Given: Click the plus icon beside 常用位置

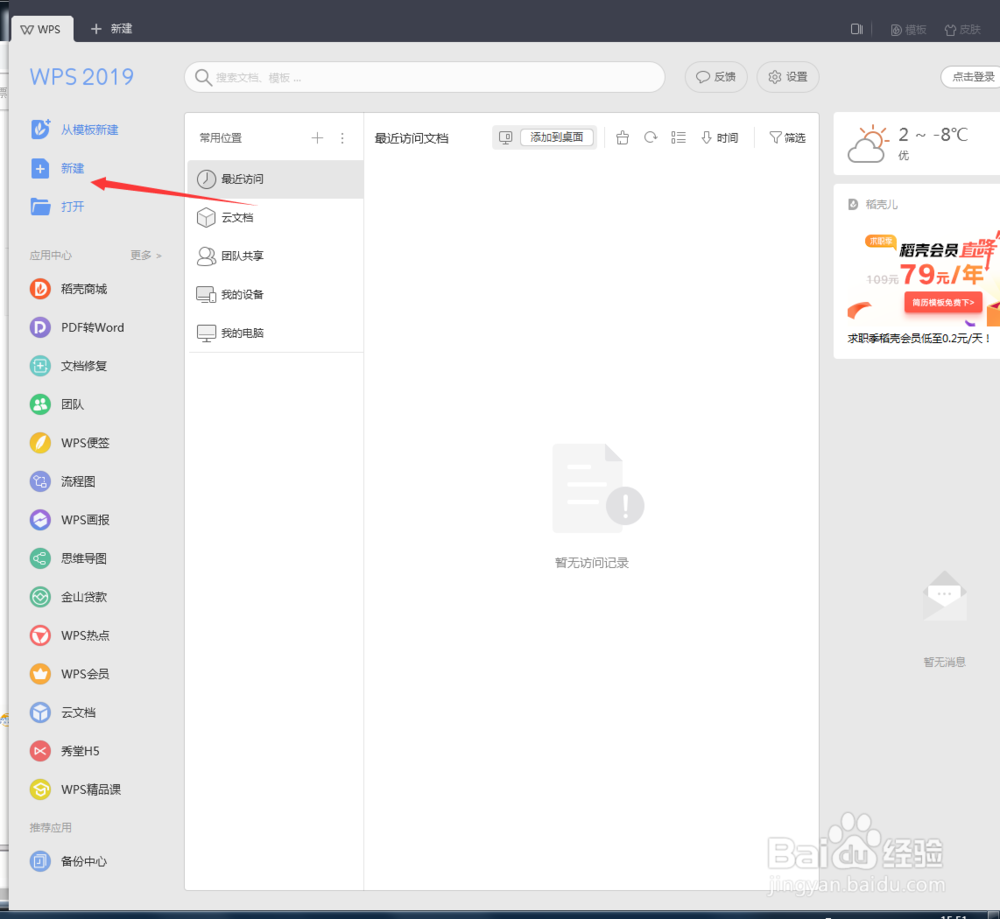Looking at the screenshot, I should tap(317, 138).
